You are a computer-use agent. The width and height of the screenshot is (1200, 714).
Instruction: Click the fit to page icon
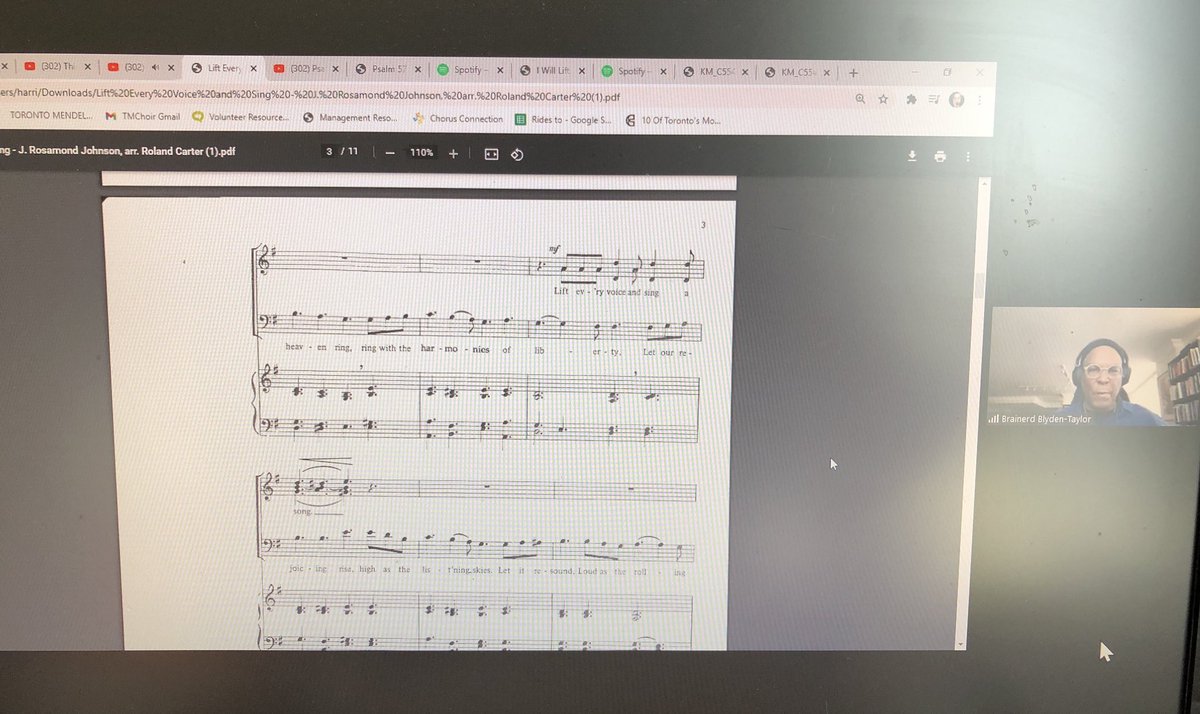[x=491, y=154]
